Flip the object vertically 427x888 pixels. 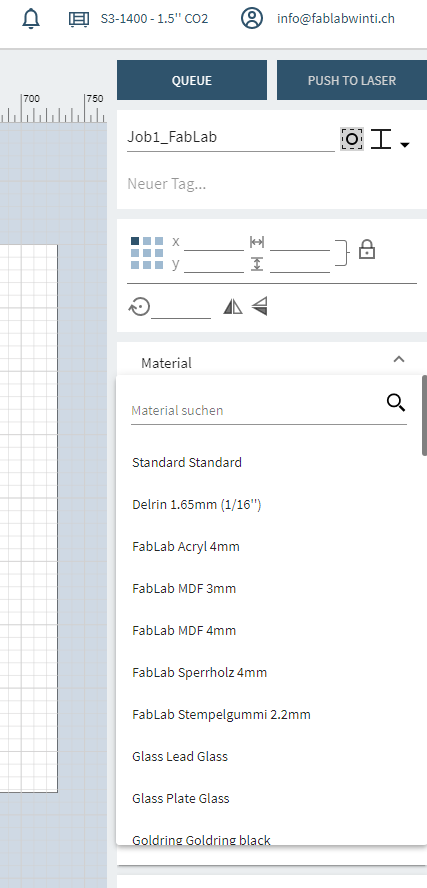[259, 306]
